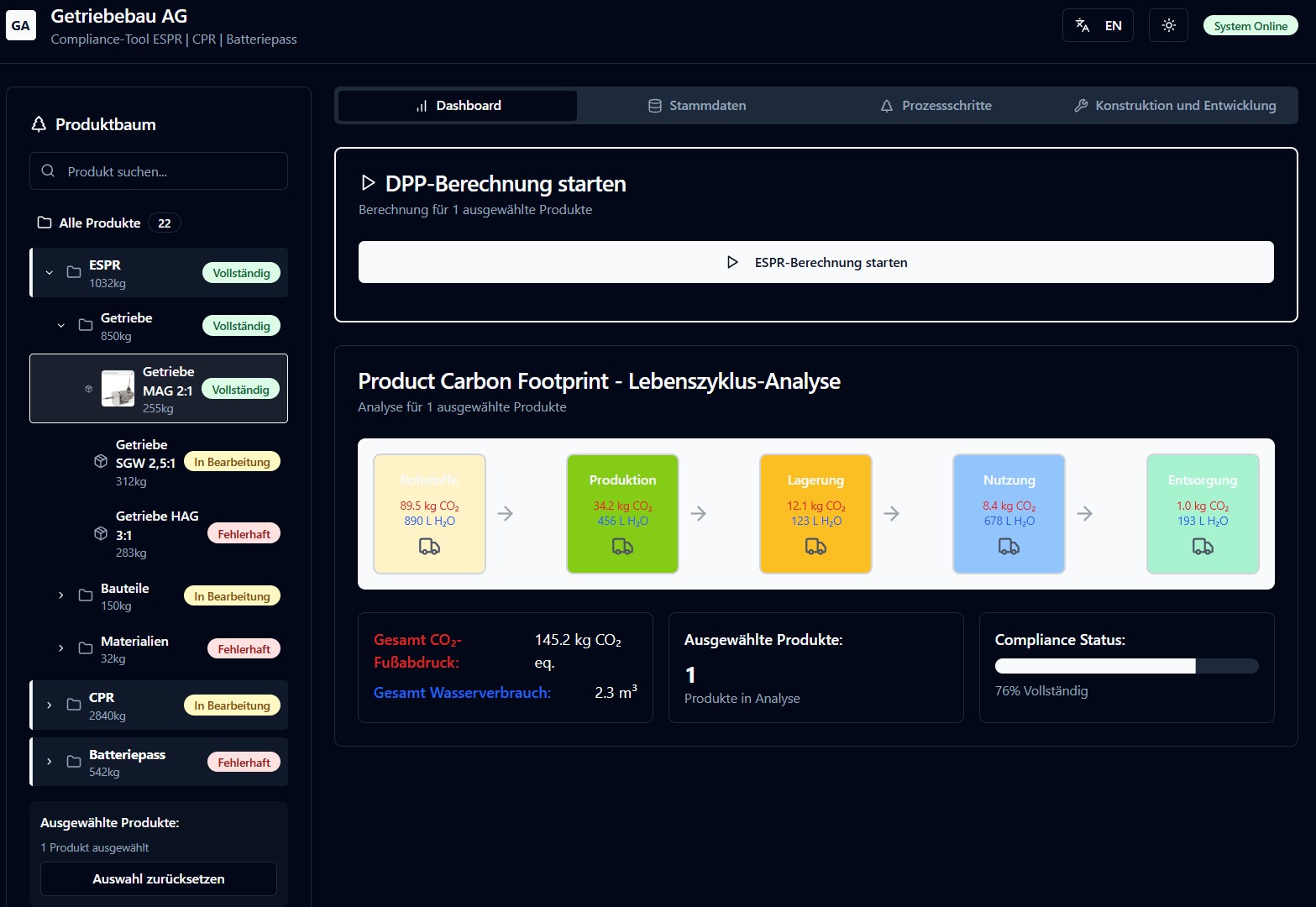Toggle the light/dark theme sun icon
Viewport: 1316px width, 907px height.
click(x=1168, y=26)
